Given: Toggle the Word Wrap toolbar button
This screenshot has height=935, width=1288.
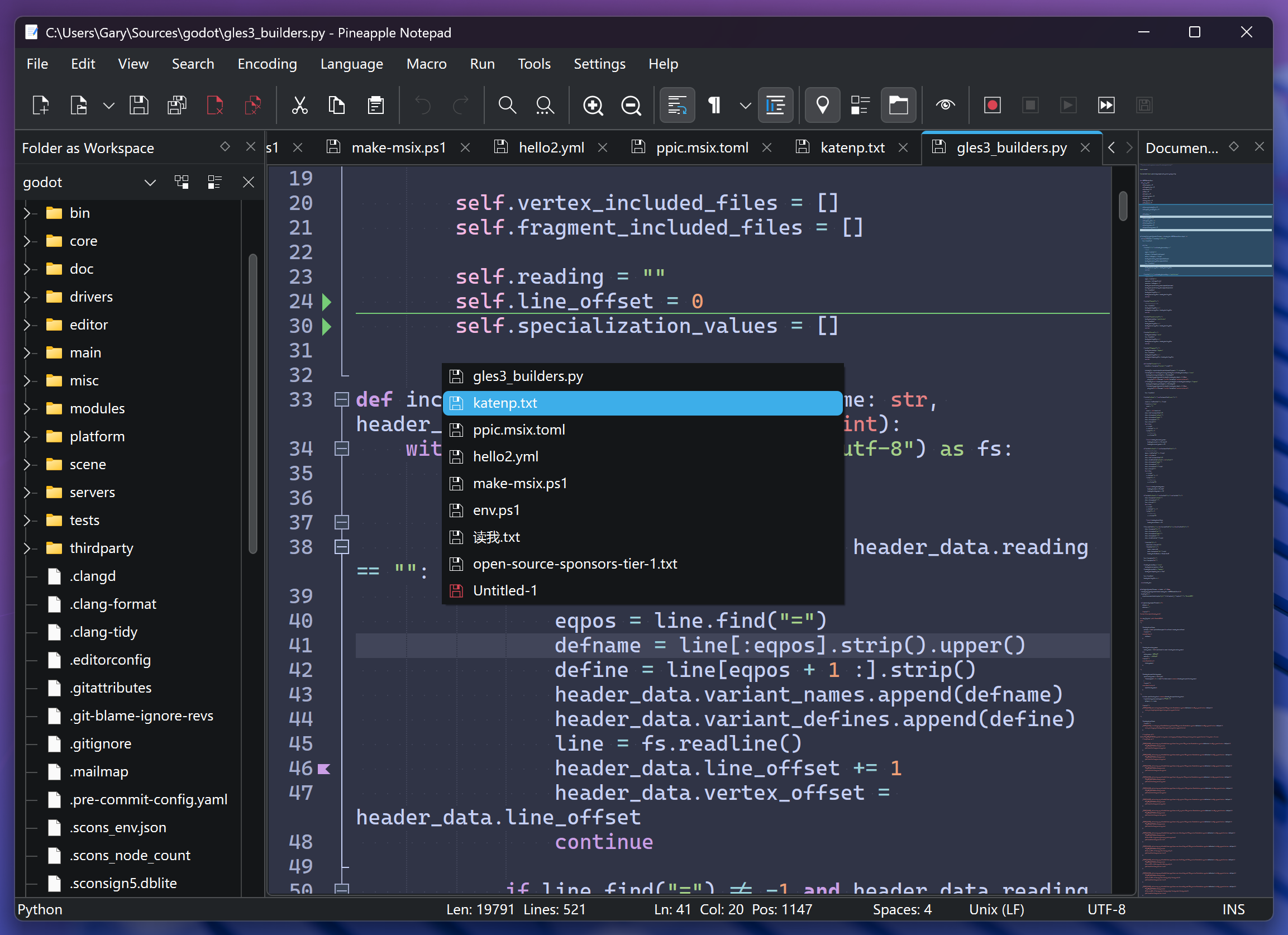Looking at the screenshot, I should 678,105.
